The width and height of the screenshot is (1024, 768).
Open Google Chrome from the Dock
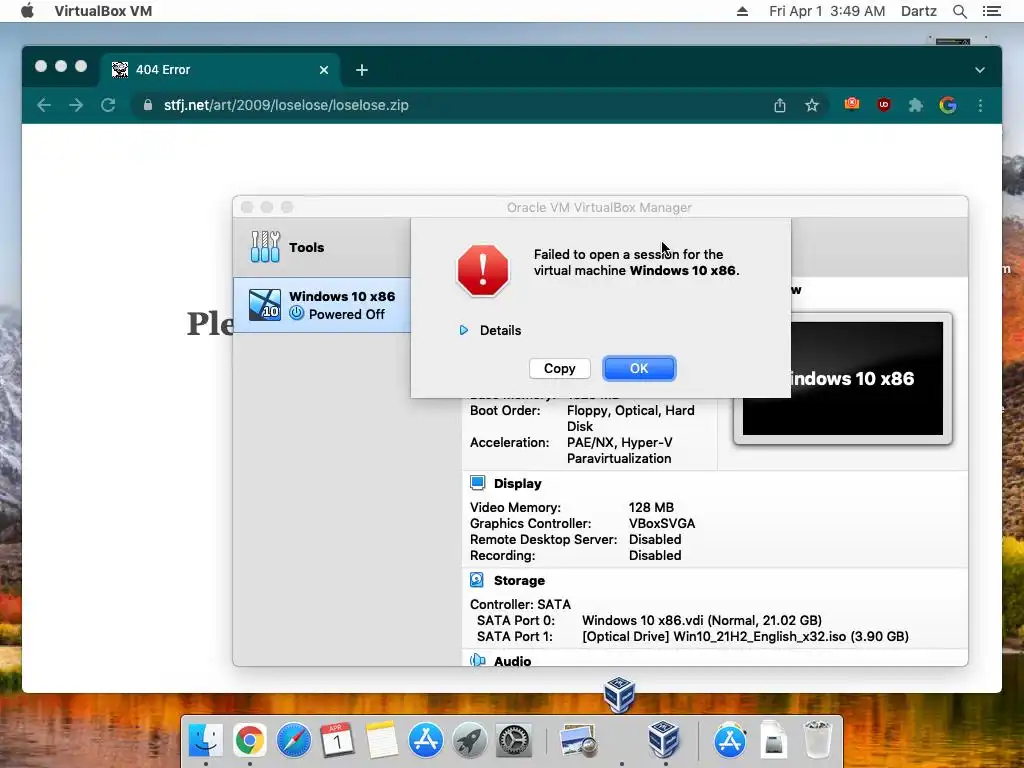tap(249, 741)
